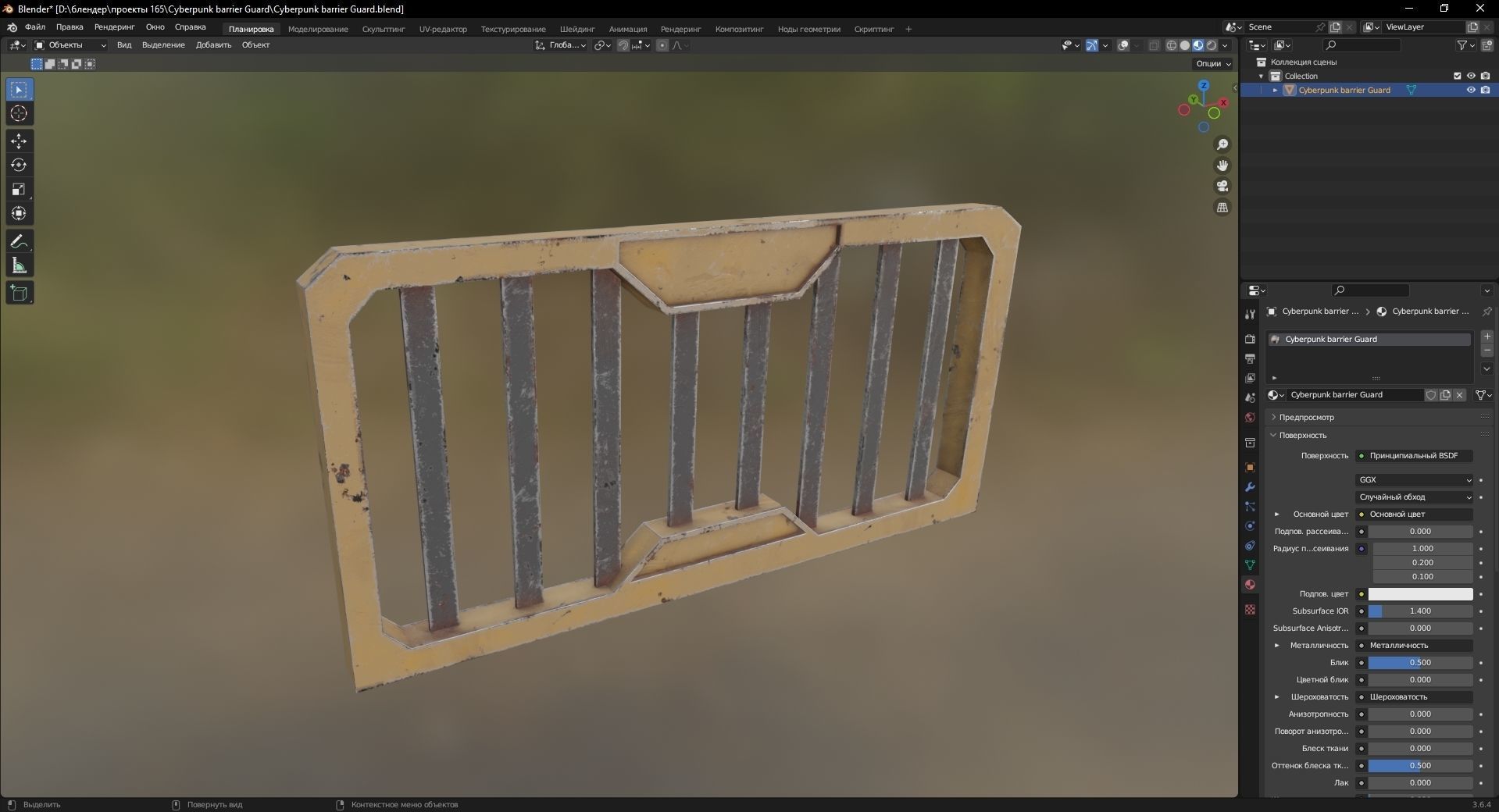Image resolution: width=1499 pixels, height=812 pixels.
Task: Click the Select Box tool
Action: point(19,90)
